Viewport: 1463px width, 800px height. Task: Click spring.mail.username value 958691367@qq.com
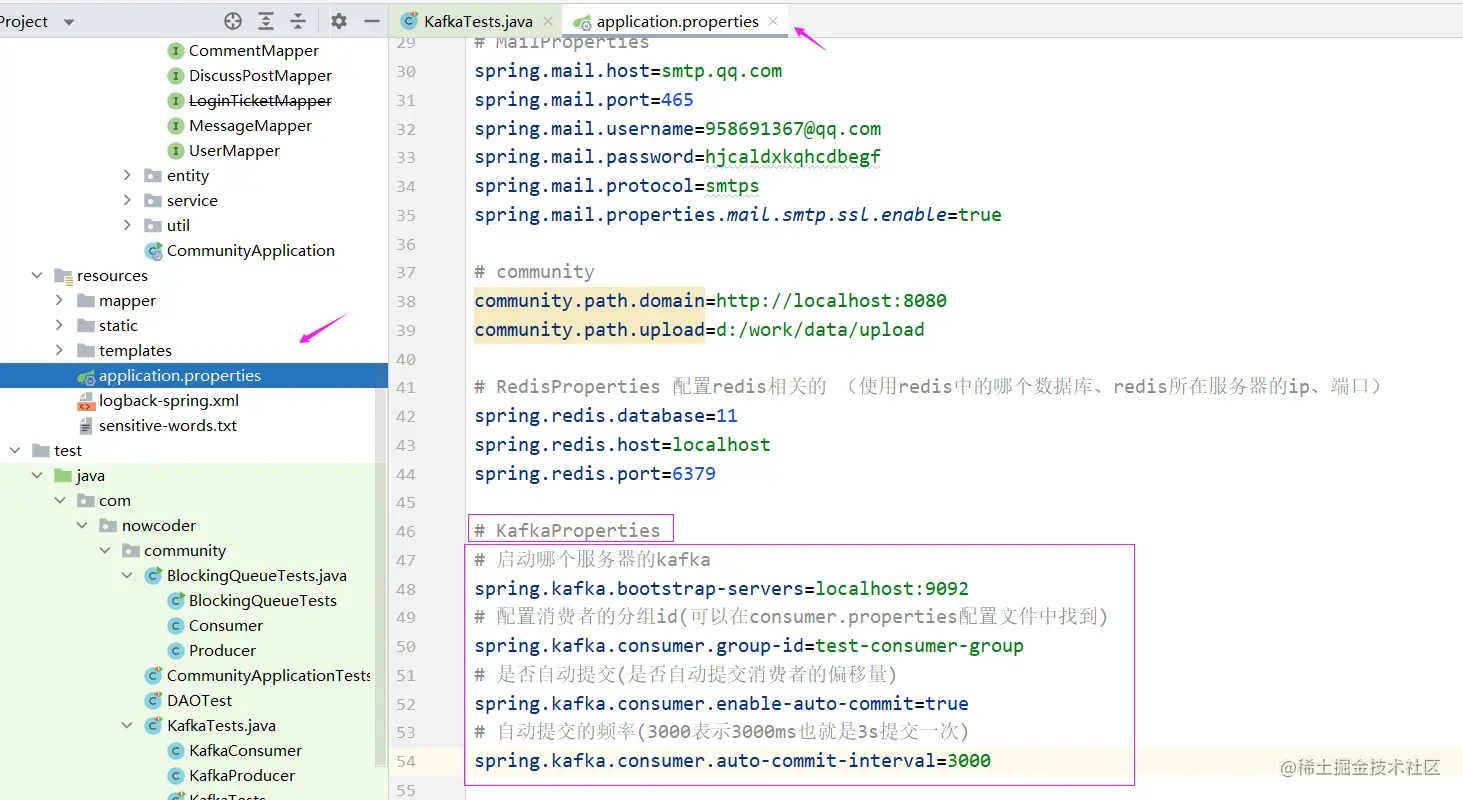click(x=793, y=129)
